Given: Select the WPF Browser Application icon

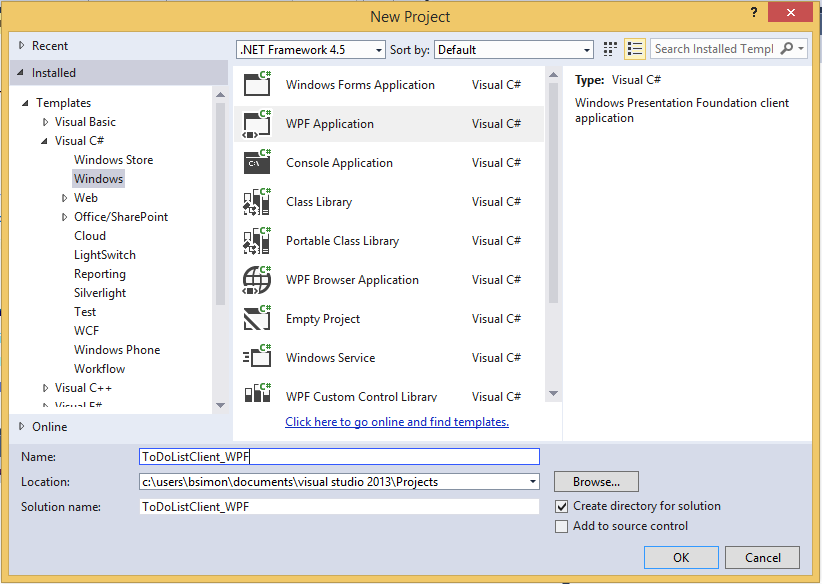Looking at the screenshot, I should coord(257,279).
